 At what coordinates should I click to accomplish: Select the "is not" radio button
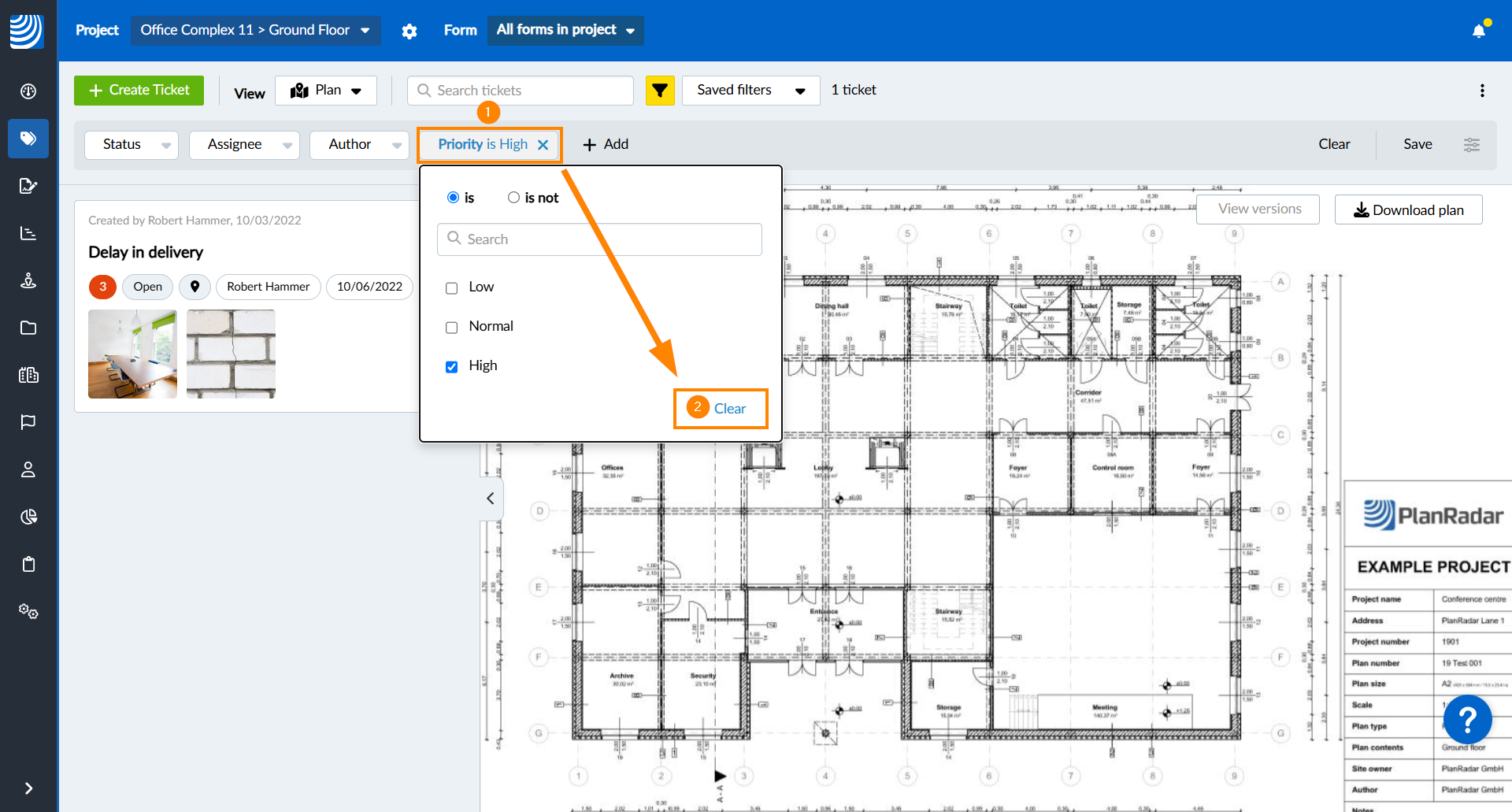514,198
